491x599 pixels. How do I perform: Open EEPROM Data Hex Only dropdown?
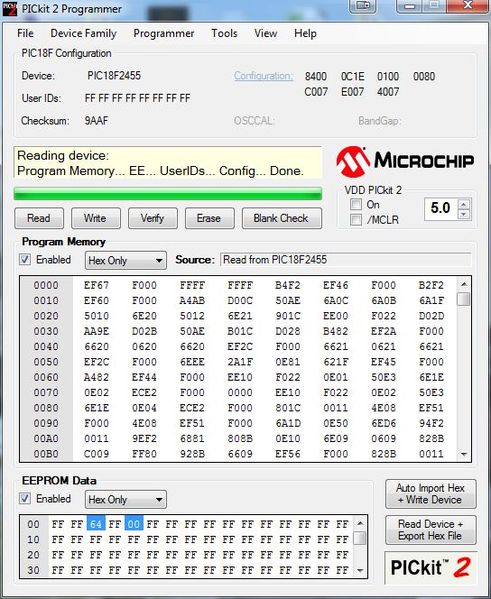click(x=126, y=500)
